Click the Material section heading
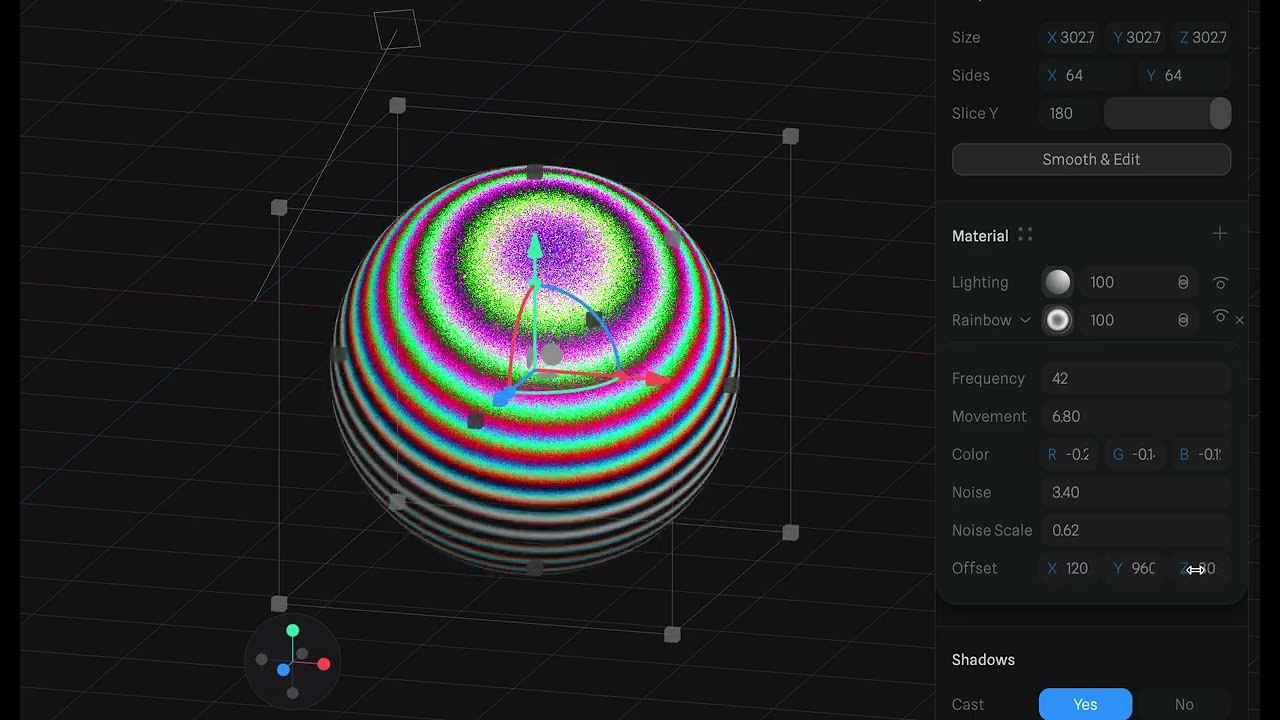The width and height of the screenshot is (1280, 720). (980, 236)
